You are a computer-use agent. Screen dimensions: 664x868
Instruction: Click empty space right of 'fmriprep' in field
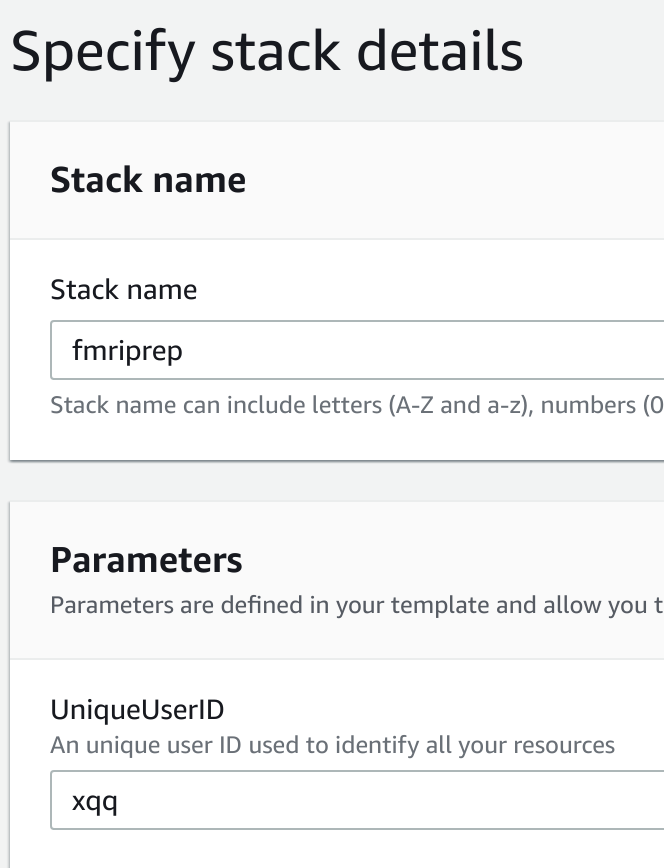click(450, 351)
